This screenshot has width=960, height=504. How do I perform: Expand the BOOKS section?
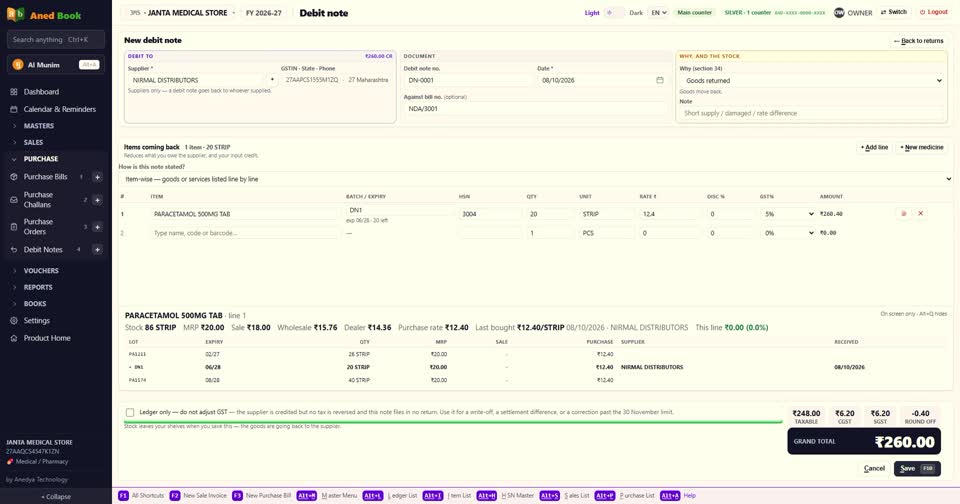click(35, 304)
